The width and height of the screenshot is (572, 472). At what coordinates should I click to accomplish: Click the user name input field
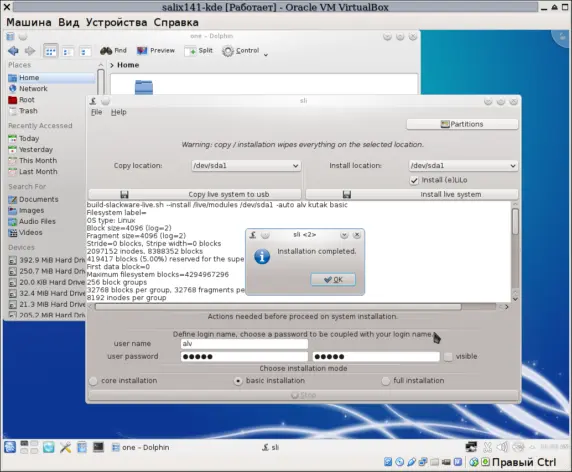pyautogui.click(x=244, y=344)
